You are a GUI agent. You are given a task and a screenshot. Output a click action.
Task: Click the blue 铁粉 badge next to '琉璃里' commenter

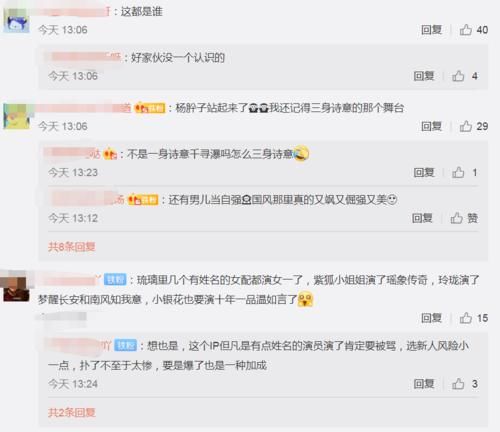[x=115, y=279]
